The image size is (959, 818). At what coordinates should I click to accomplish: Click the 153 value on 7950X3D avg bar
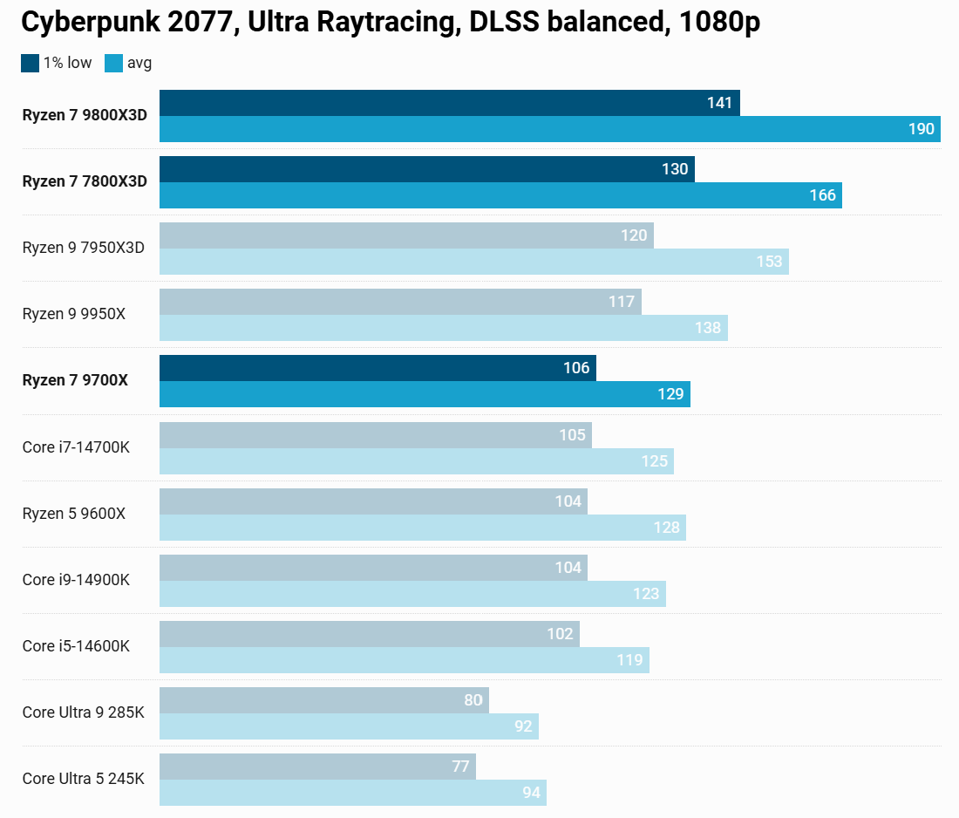click(769, 262)
